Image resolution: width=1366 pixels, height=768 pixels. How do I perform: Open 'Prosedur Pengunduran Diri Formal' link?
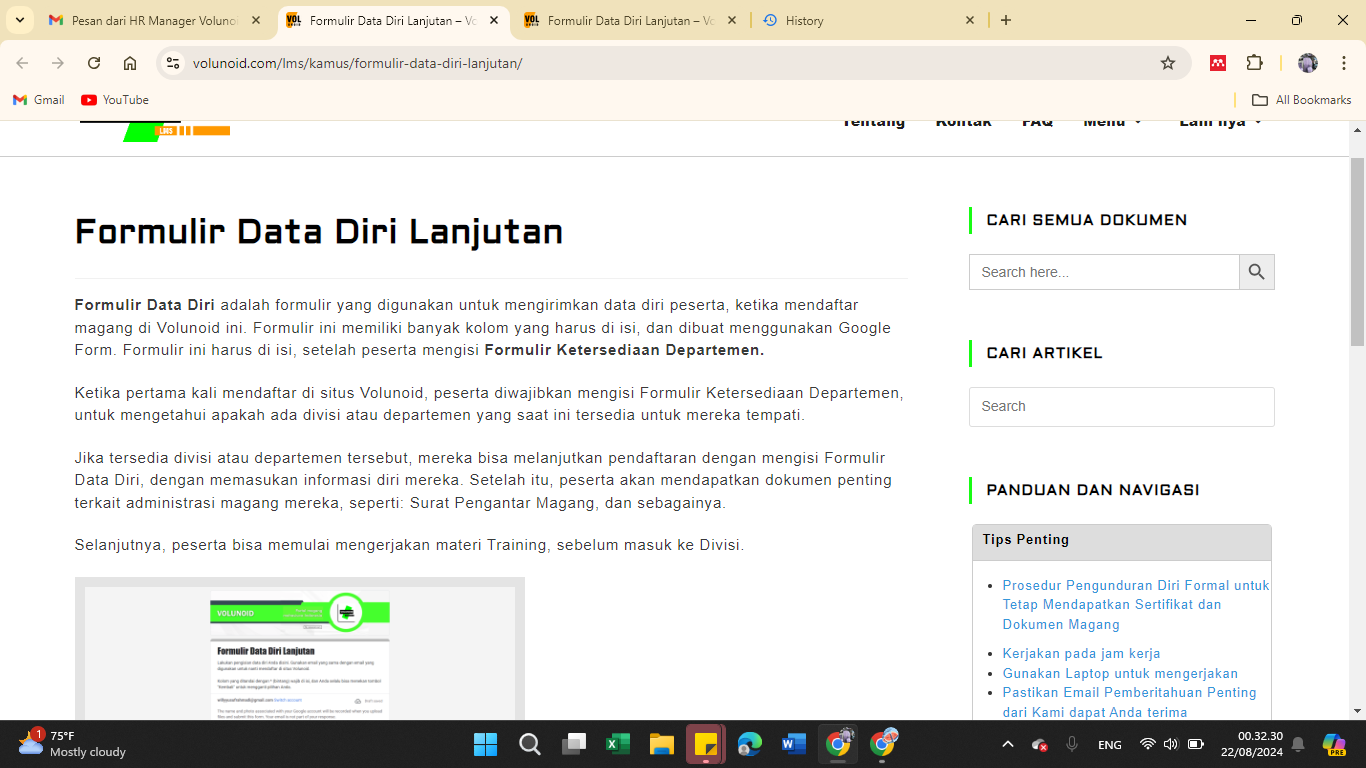tap(1136, 605)
